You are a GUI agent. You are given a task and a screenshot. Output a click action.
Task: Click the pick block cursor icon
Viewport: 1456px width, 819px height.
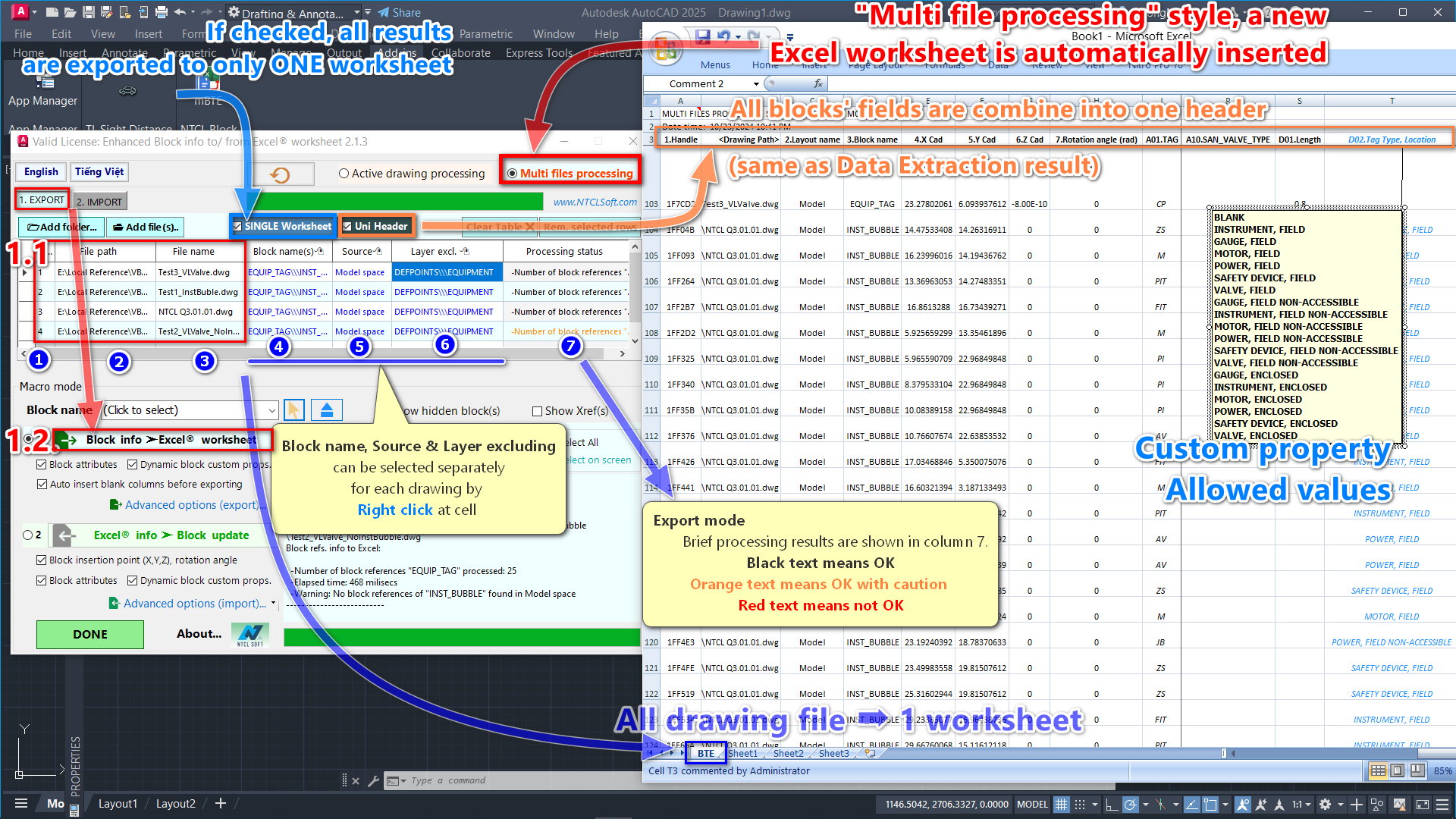[293, 410]
